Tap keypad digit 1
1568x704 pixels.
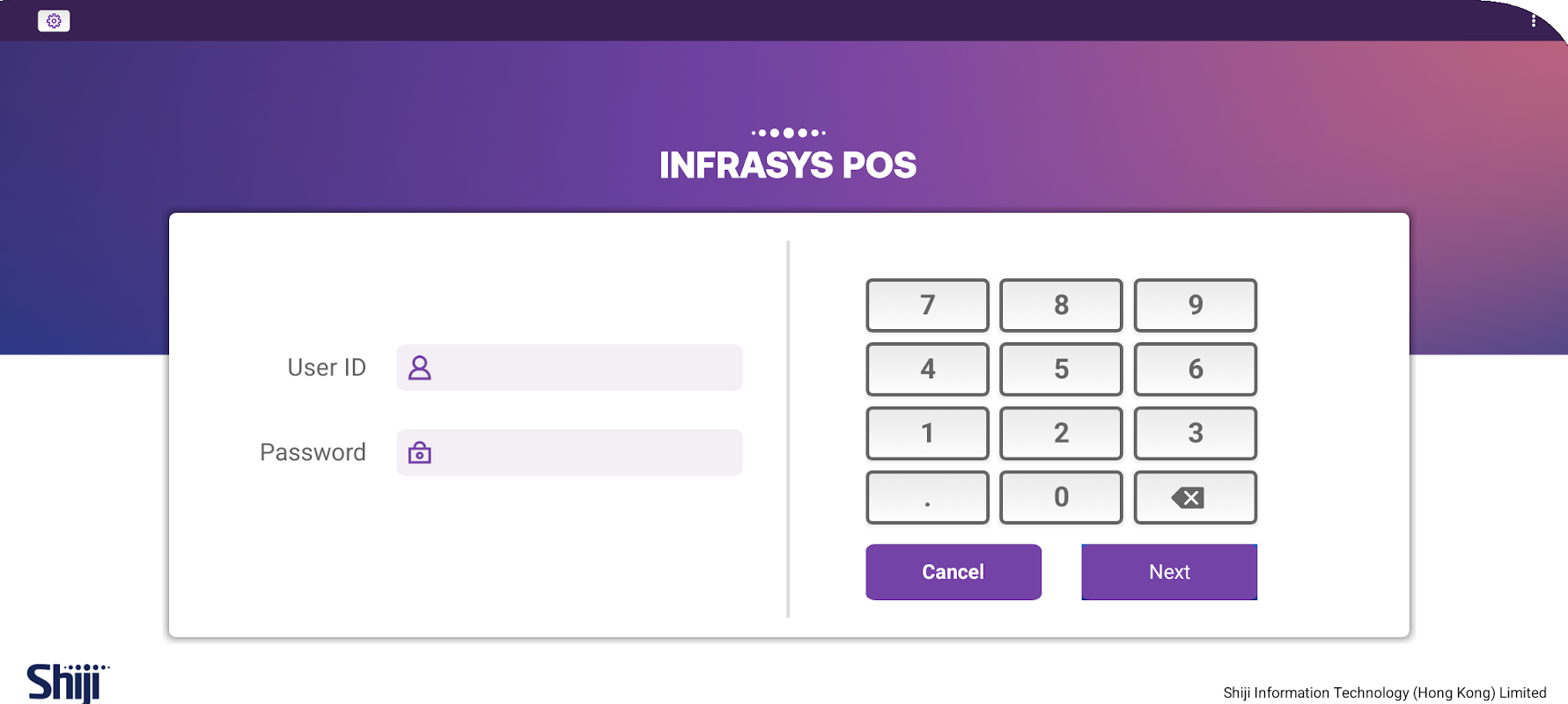click(x=927, y=434)
